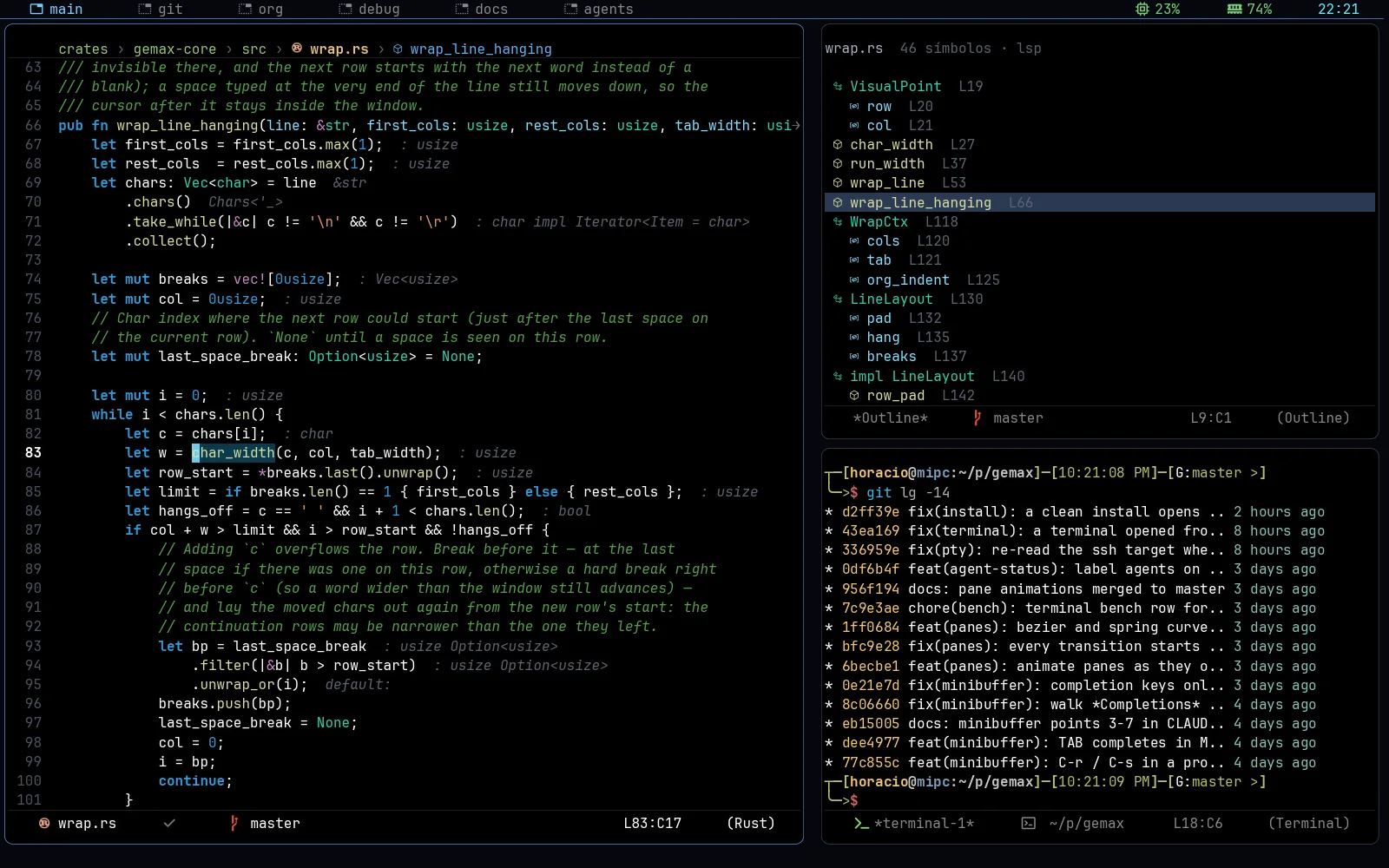Switch to the git workspace tab

[160, 10]
